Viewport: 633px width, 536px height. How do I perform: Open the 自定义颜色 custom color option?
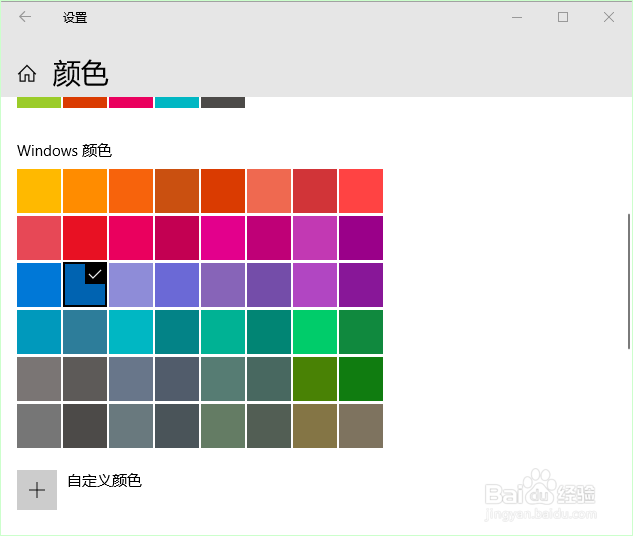pos(104,481)
